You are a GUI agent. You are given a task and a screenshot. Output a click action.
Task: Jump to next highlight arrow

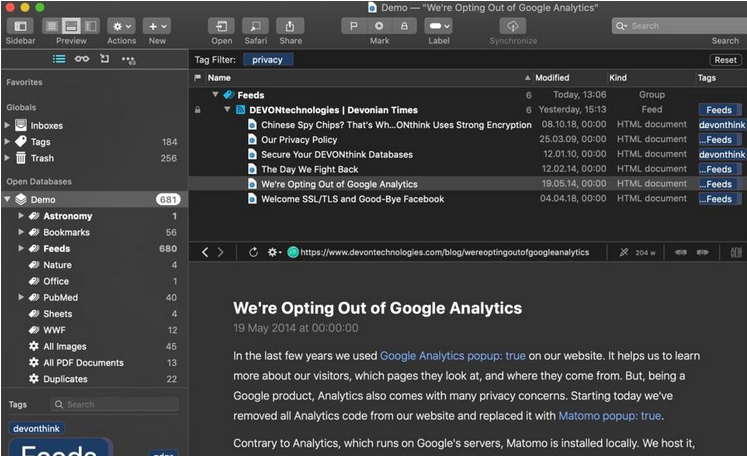(703, 252)
